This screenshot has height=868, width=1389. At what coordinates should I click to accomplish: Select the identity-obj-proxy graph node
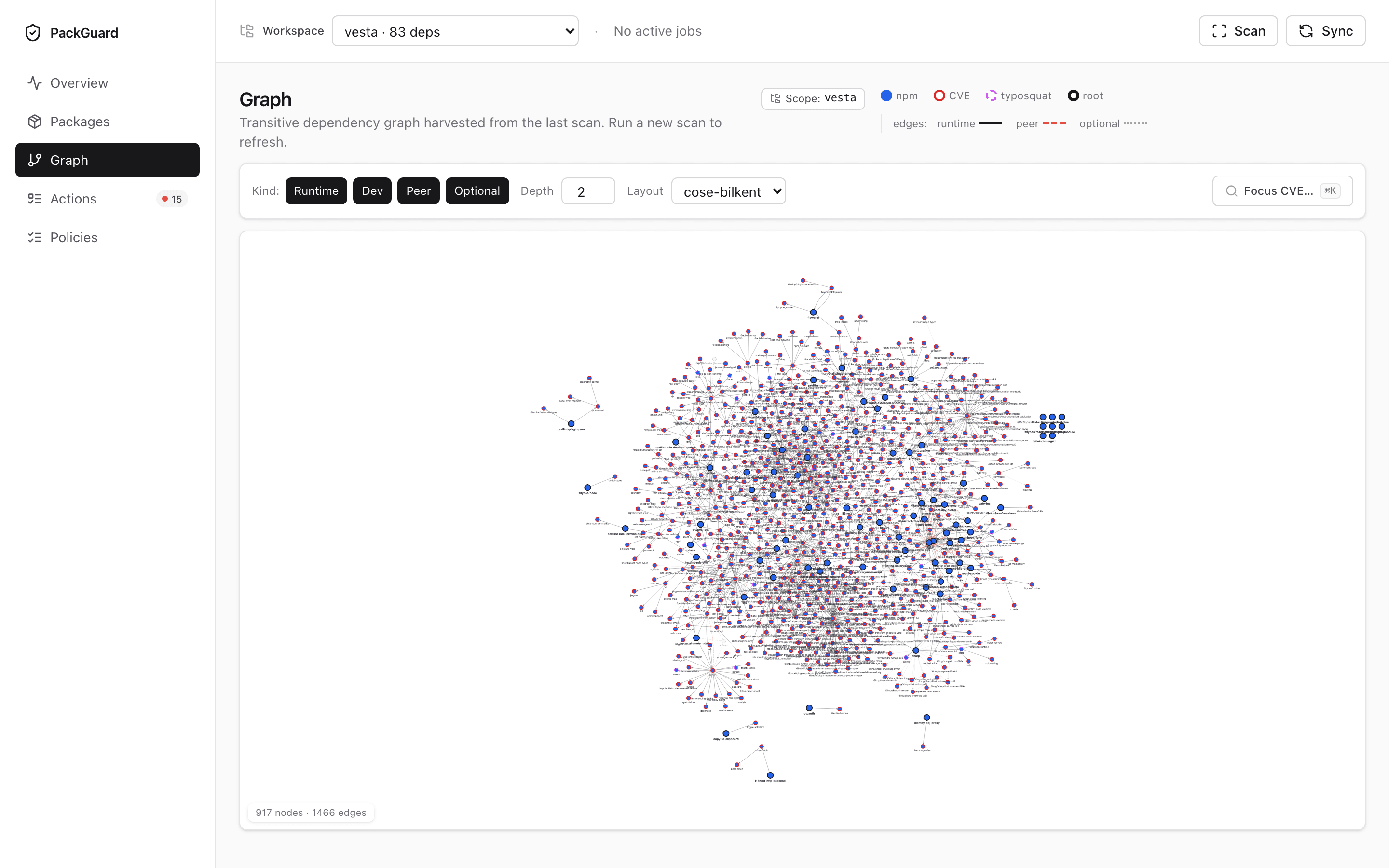pos(926,718)
